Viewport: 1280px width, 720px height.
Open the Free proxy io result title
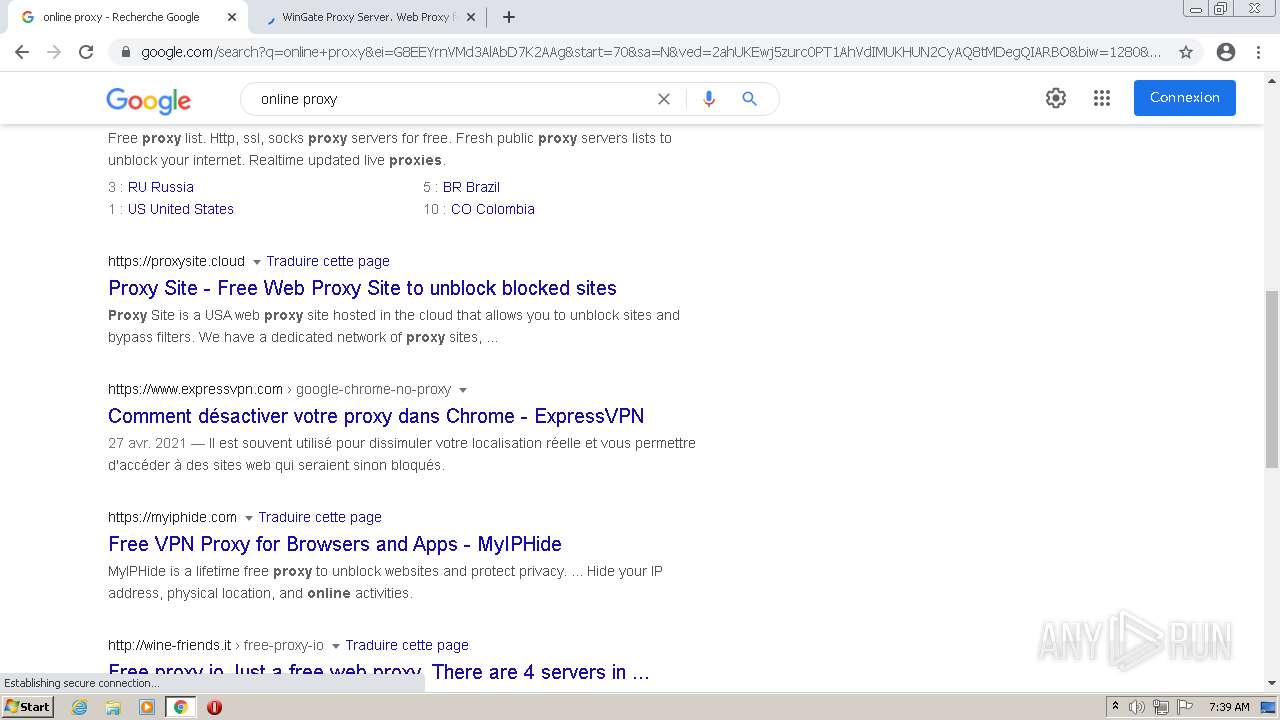[379, 672]
